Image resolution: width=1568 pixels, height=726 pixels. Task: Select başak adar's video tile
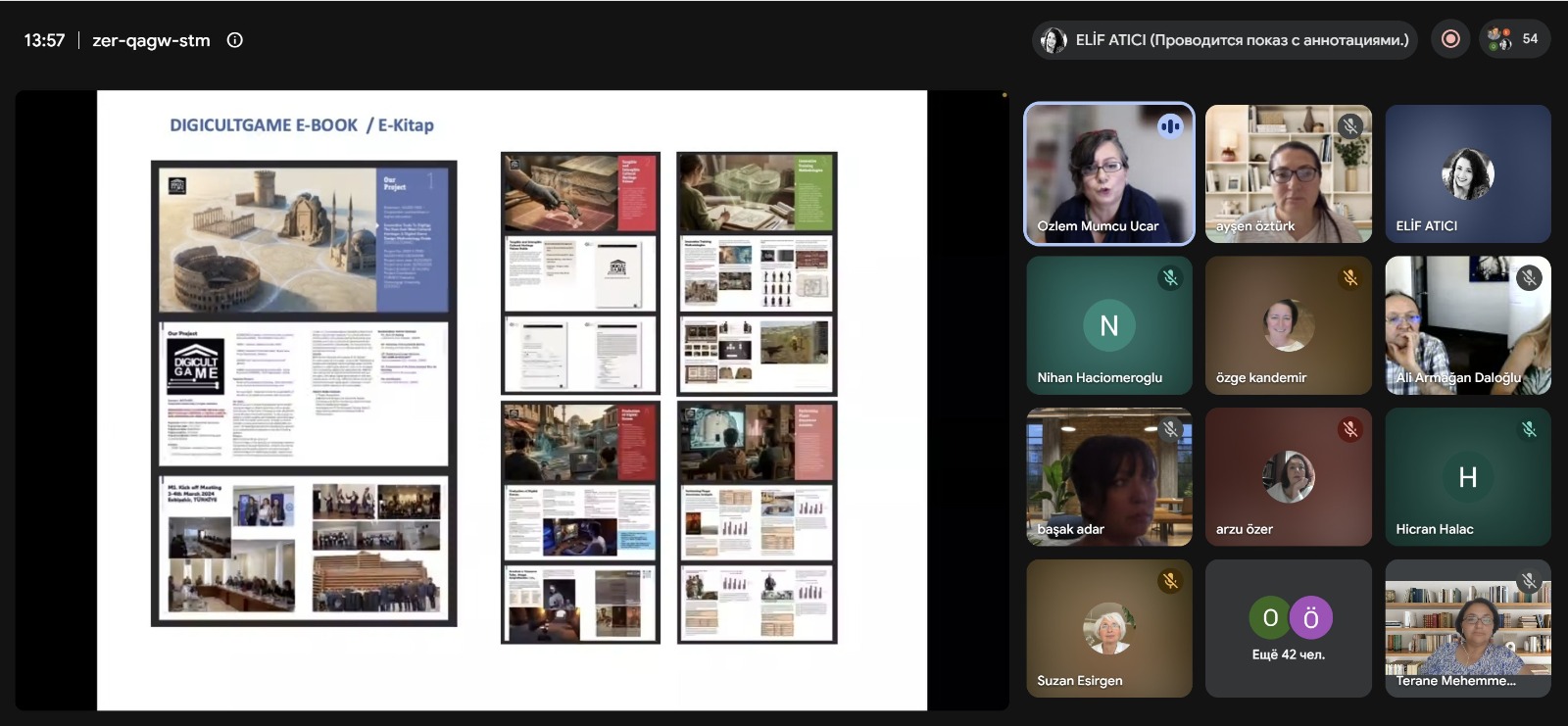coord(1109,477)
